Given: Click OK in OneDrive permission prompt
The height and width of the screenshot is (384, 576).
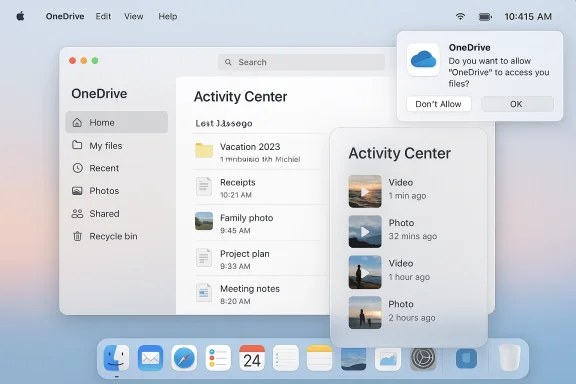Looking at the screenshot, I should coord(517,104).
